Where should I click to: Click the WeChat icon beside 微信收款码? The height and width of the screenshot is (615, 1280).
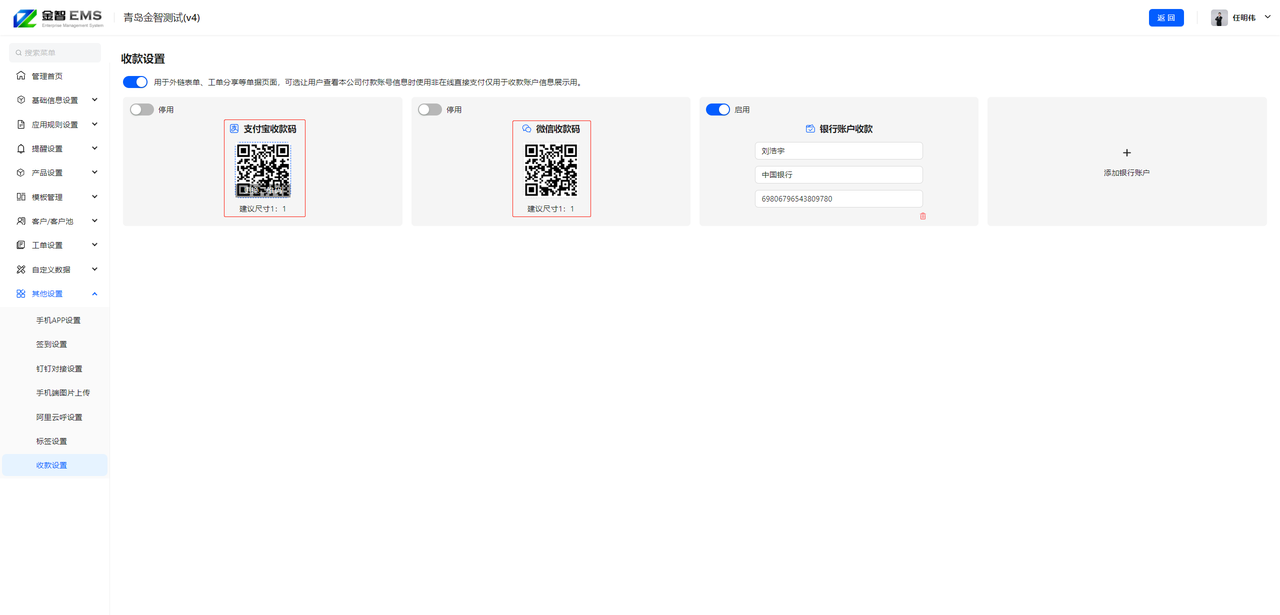click(x=527, y=129)
